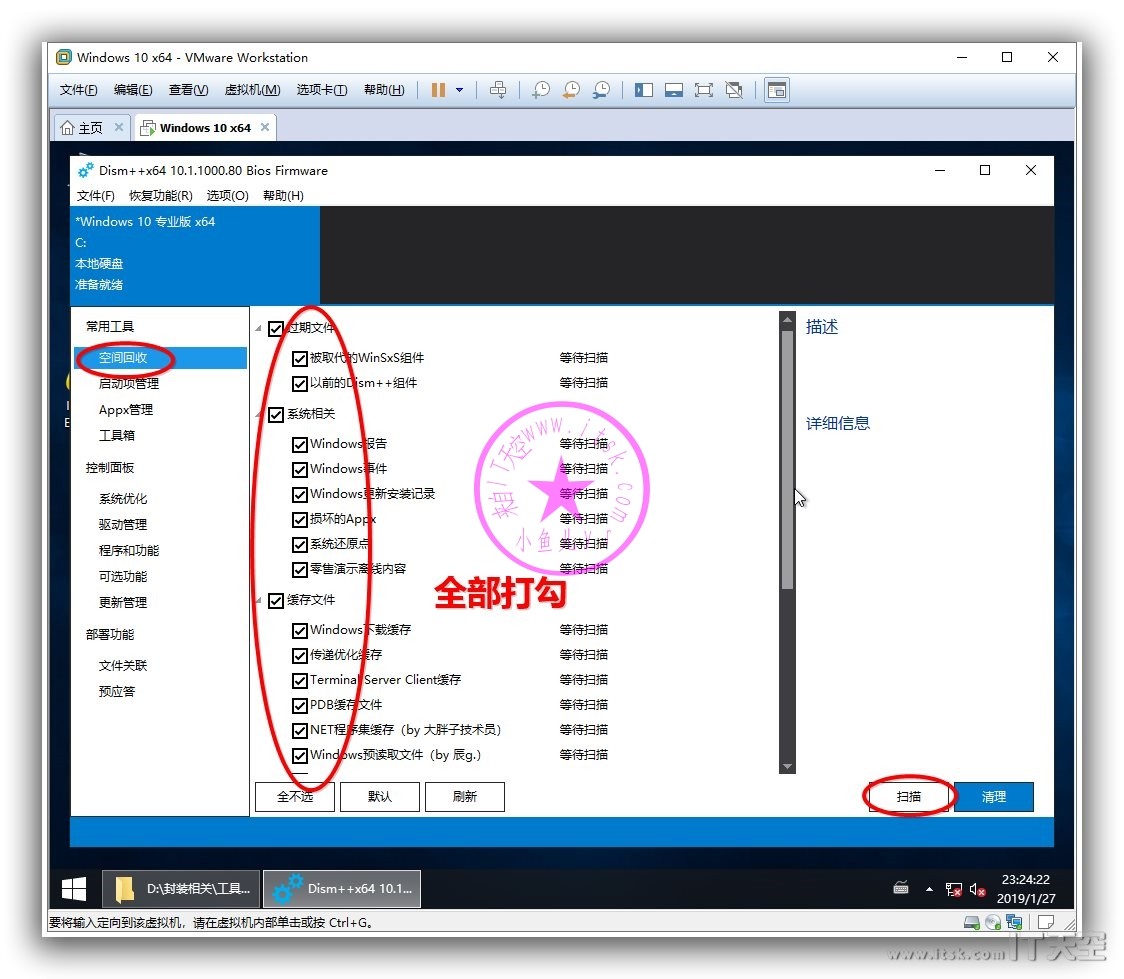Collapse the 系统相关 group
Screen dimensions: 1124x979
coord(258,414)
